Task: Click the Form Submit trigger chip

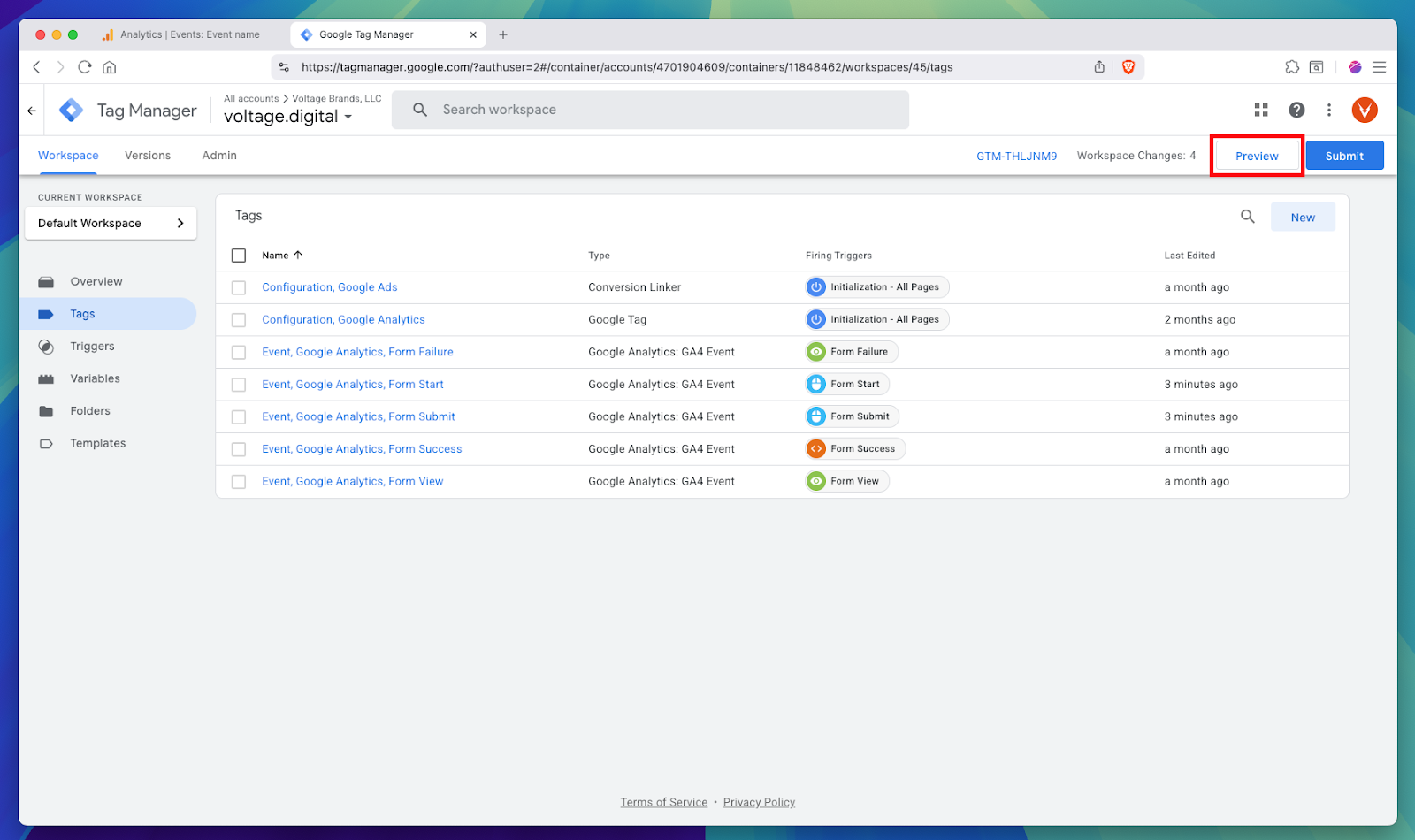Action: pyautogui.click(x=853, y=416)
